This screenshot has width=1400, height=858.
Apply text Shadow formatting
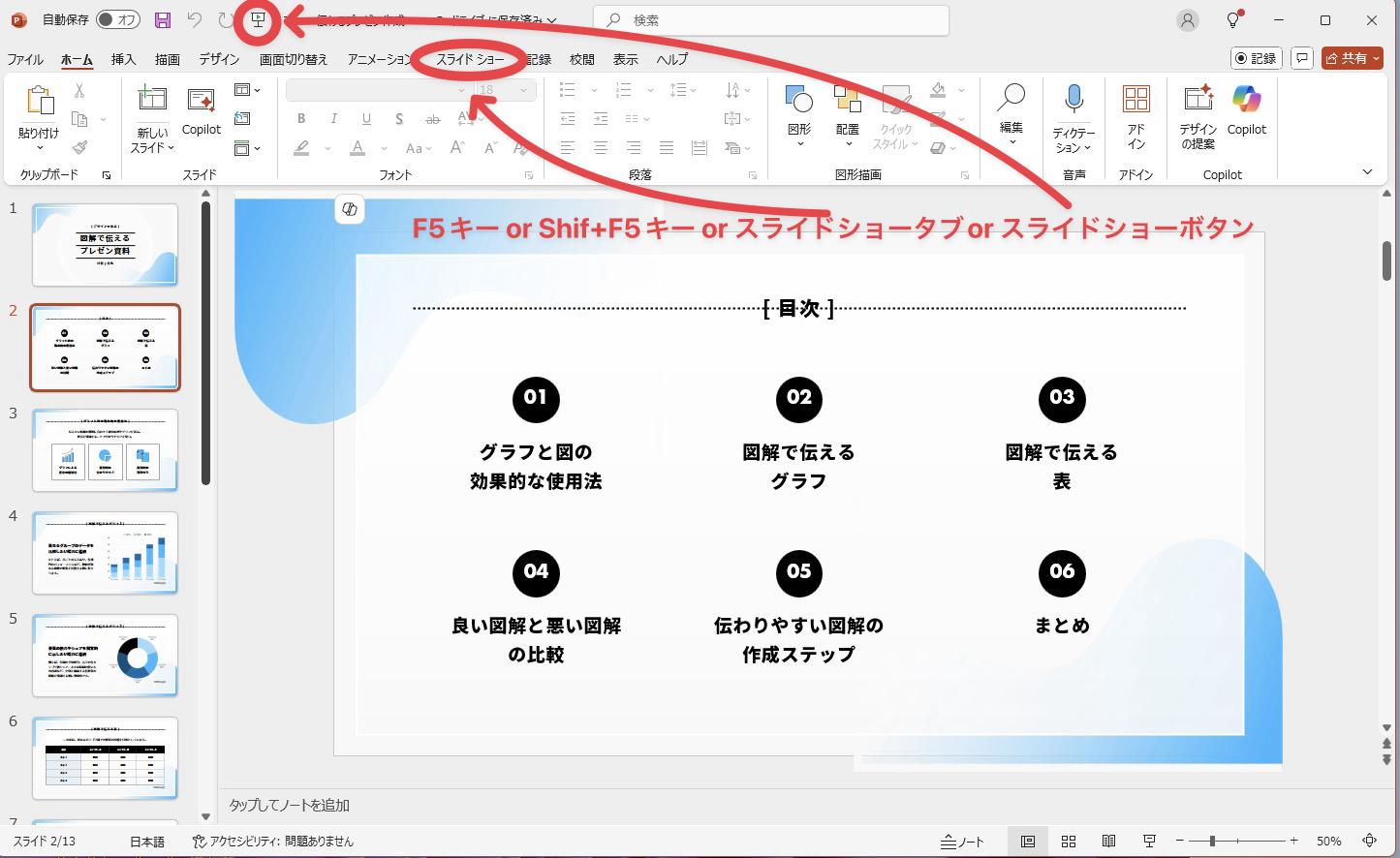tap(399, 119)
